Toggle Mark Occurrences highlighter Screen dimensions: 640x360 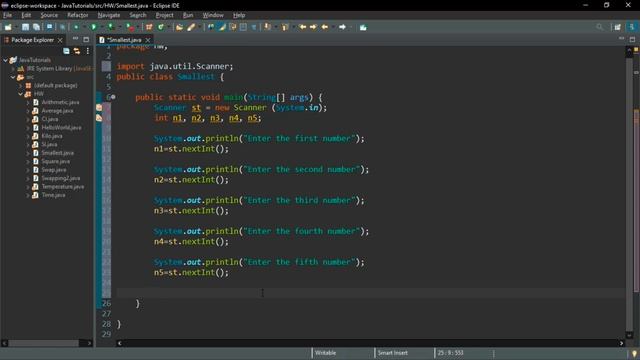[222, 27]
